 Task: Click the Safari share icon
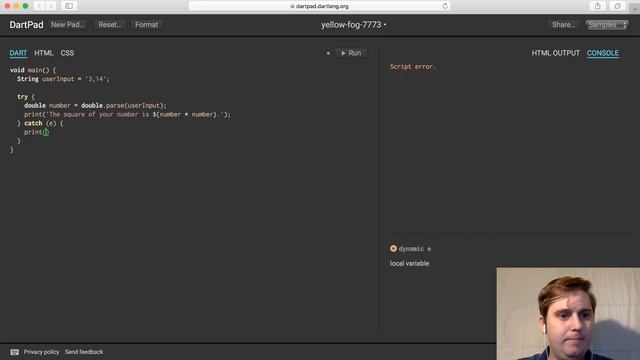point(598,6)
